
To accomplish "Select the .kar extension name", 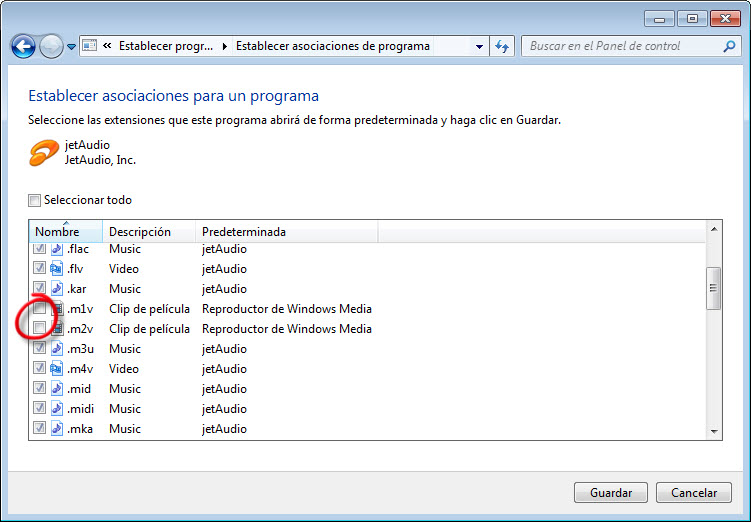I will click(x=77, y=289).
